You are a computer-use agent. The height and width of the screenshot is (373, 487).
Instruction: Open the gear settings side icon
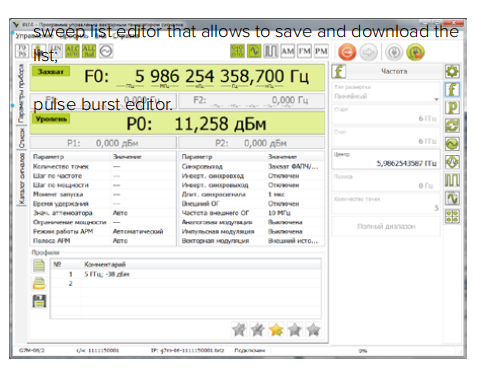452,71
